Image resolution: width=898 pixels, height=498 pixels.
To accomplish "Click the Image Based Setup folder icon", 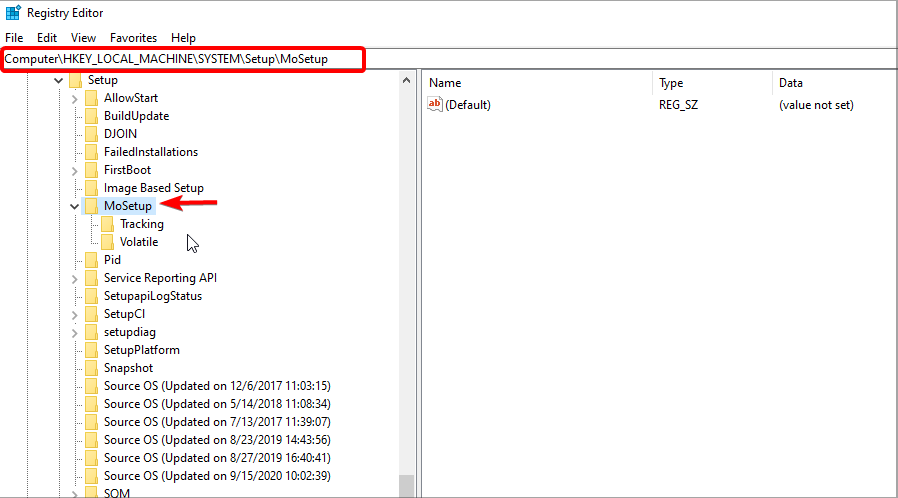I will [91, 188].
